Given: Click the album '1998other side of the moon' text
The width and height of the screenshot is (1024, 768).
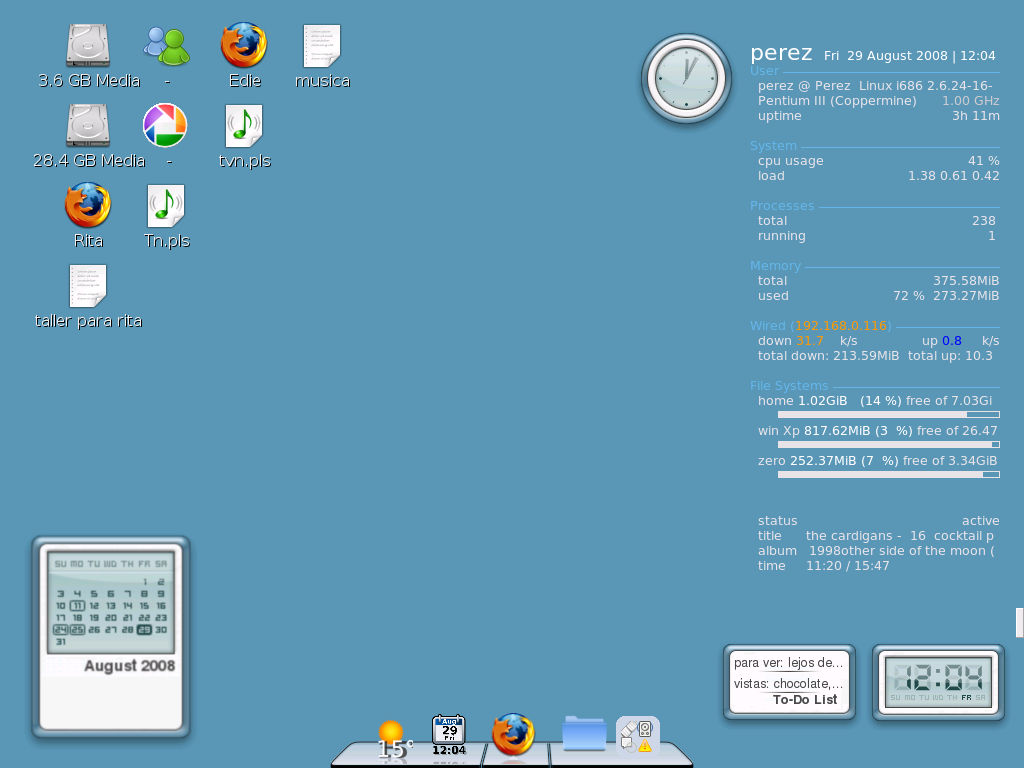Looking at the screenshot, I should [901, 551].
